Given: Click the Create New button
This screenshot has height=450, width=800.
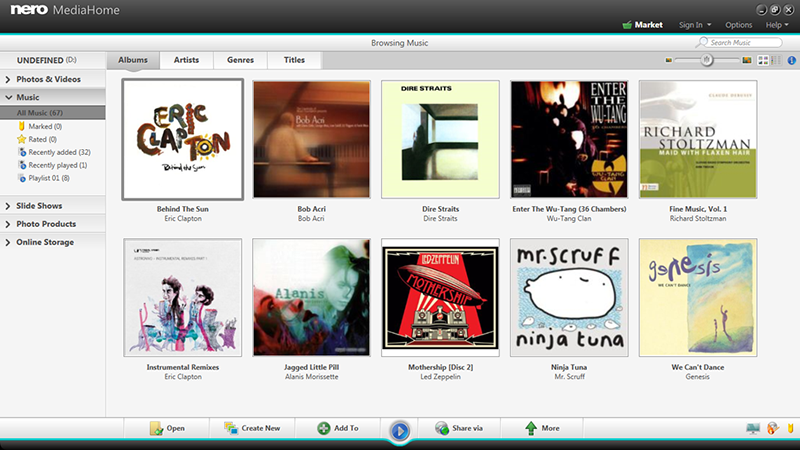Looking at the screenshot, I should coord(252,428).
